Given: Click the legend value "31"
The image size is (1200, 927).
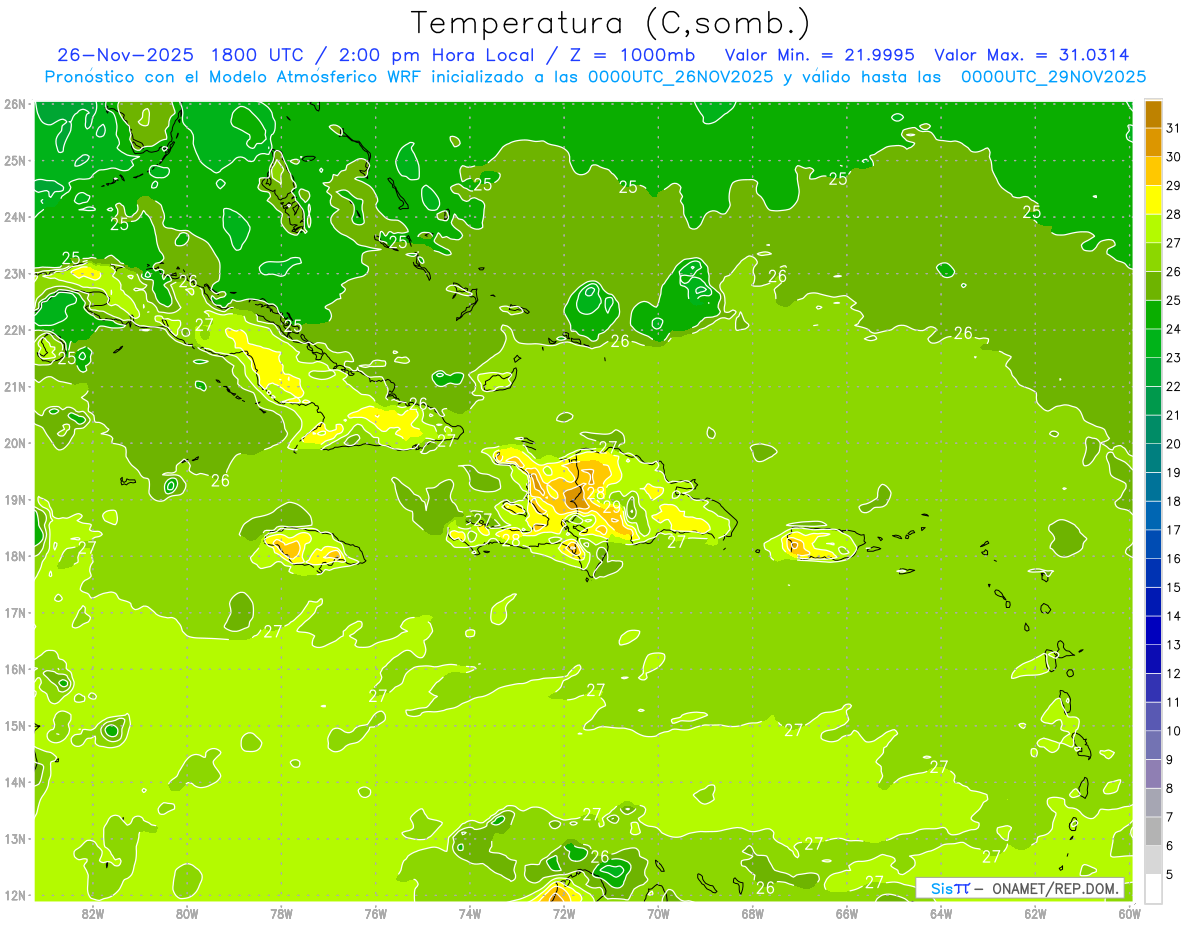Looking at the screenshot, I should tap(1174, 128).
